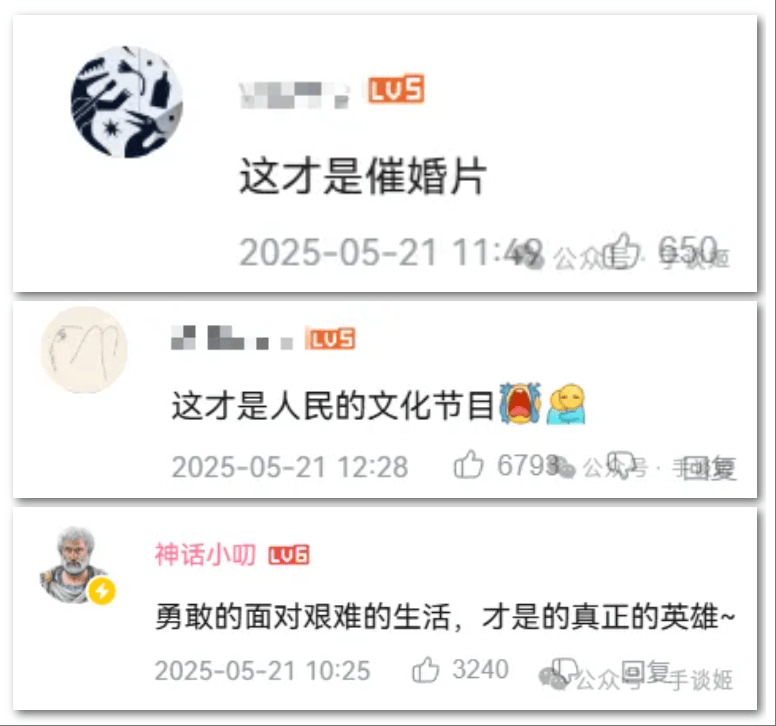Click the LV6 badge next to 神话小叨

pyautogui.click(x=289, y=555)
